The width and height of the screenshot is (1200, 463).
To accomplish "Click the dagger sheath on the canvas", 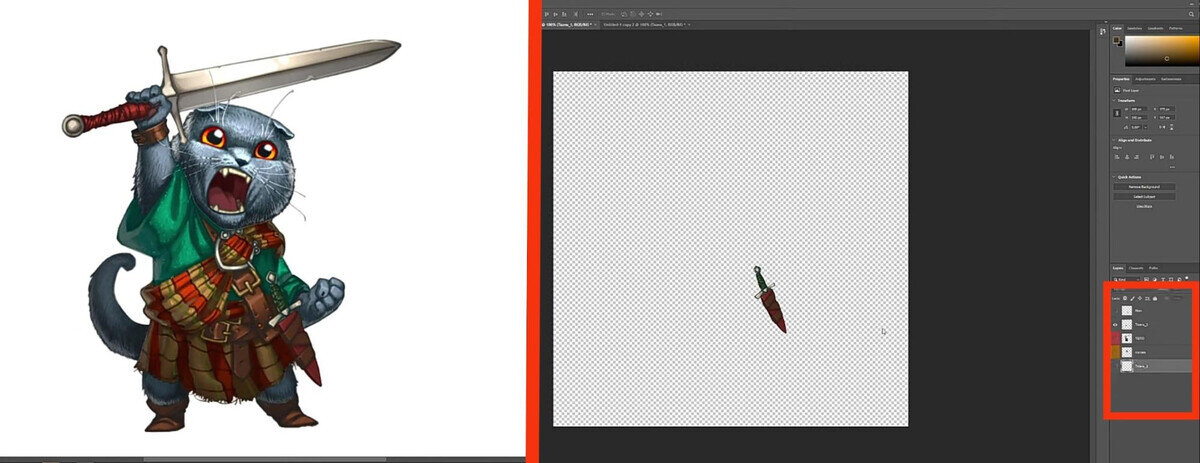I will [775, 310].
